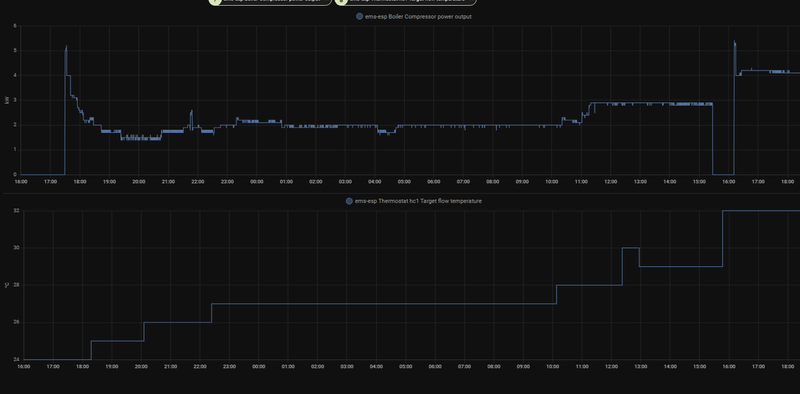Click the 12:00 time label under the compressor chart
Viewport: 800px width, 394px height.
(611, 182)
